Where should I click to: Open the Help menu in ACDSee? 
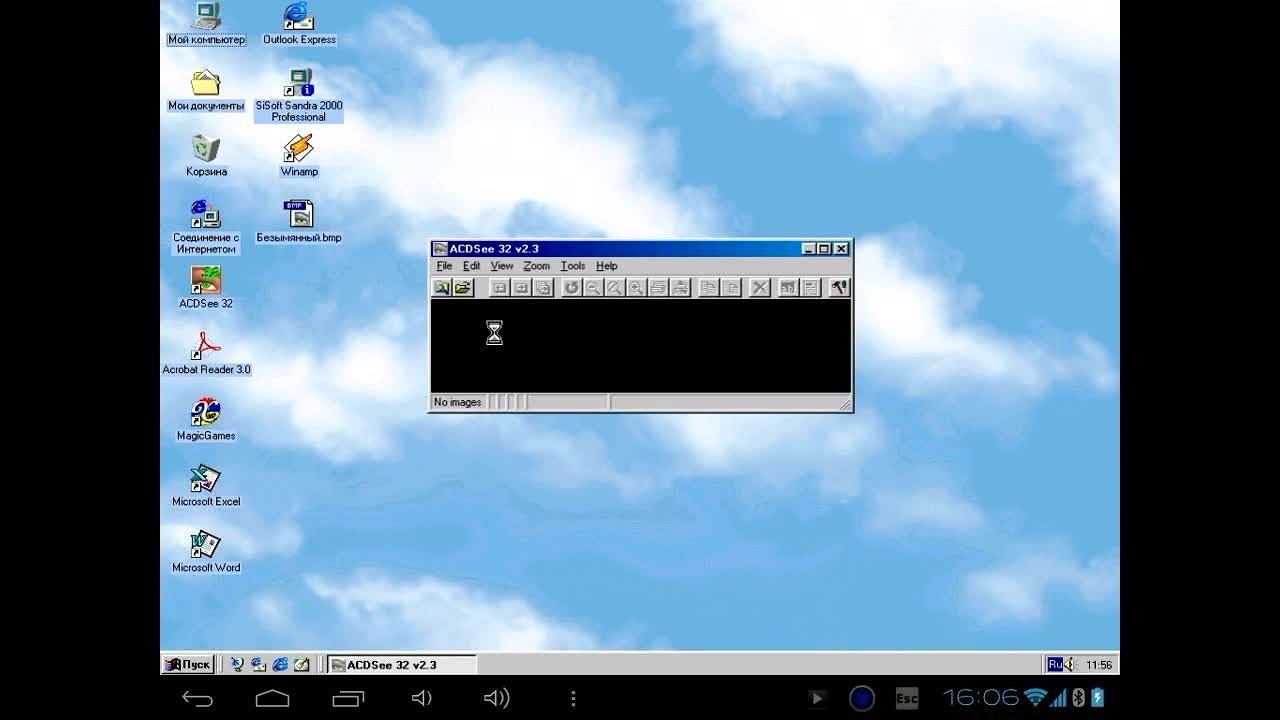pyautogui.click(x=607, y=266)
